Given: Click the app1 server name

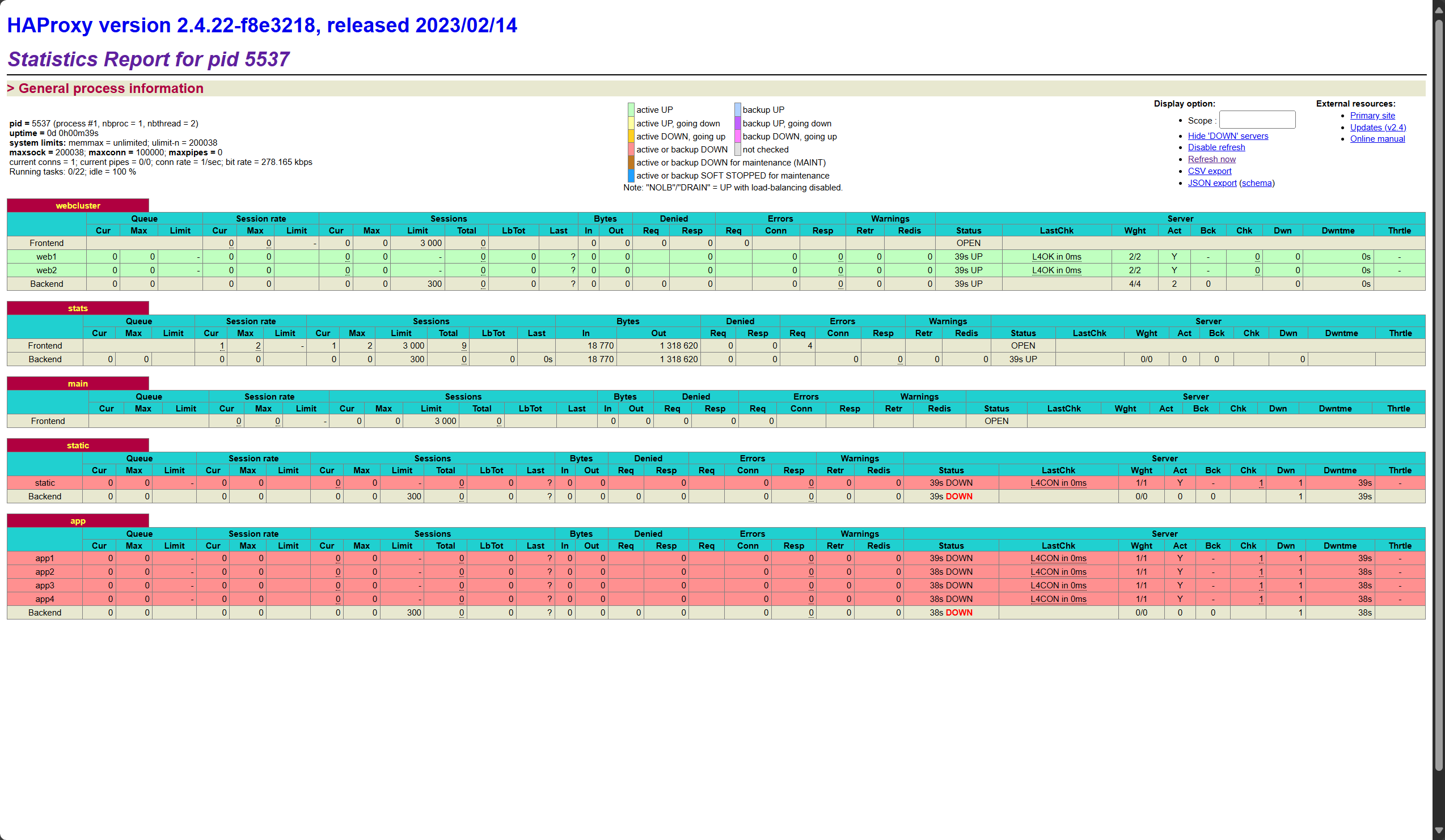Looking at the screenshot, I should pos(45,558).
